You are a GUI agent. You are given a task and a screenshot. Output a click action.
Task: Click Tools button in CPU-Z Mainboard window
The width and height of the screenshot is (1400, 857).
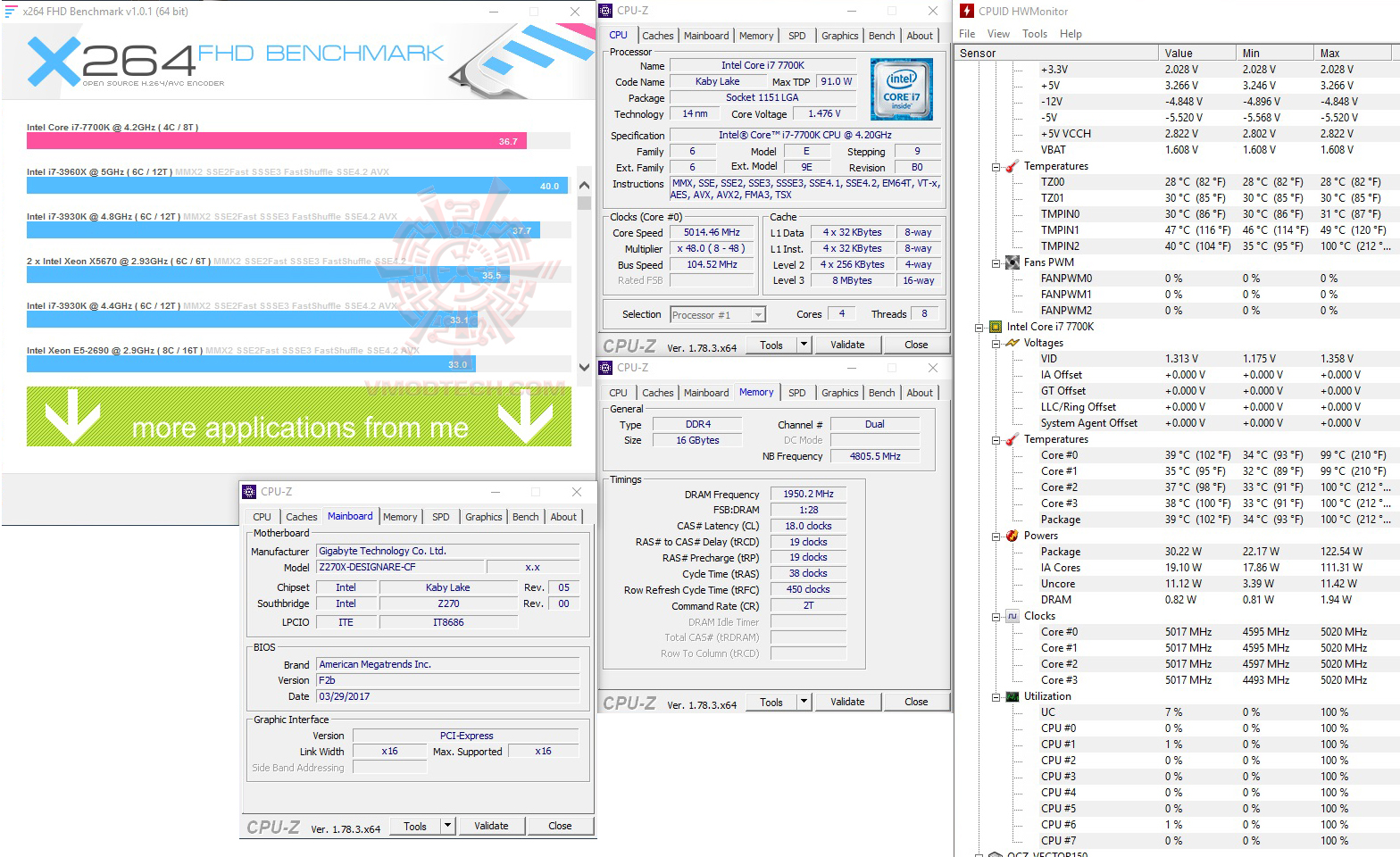(x=415, y=826)
